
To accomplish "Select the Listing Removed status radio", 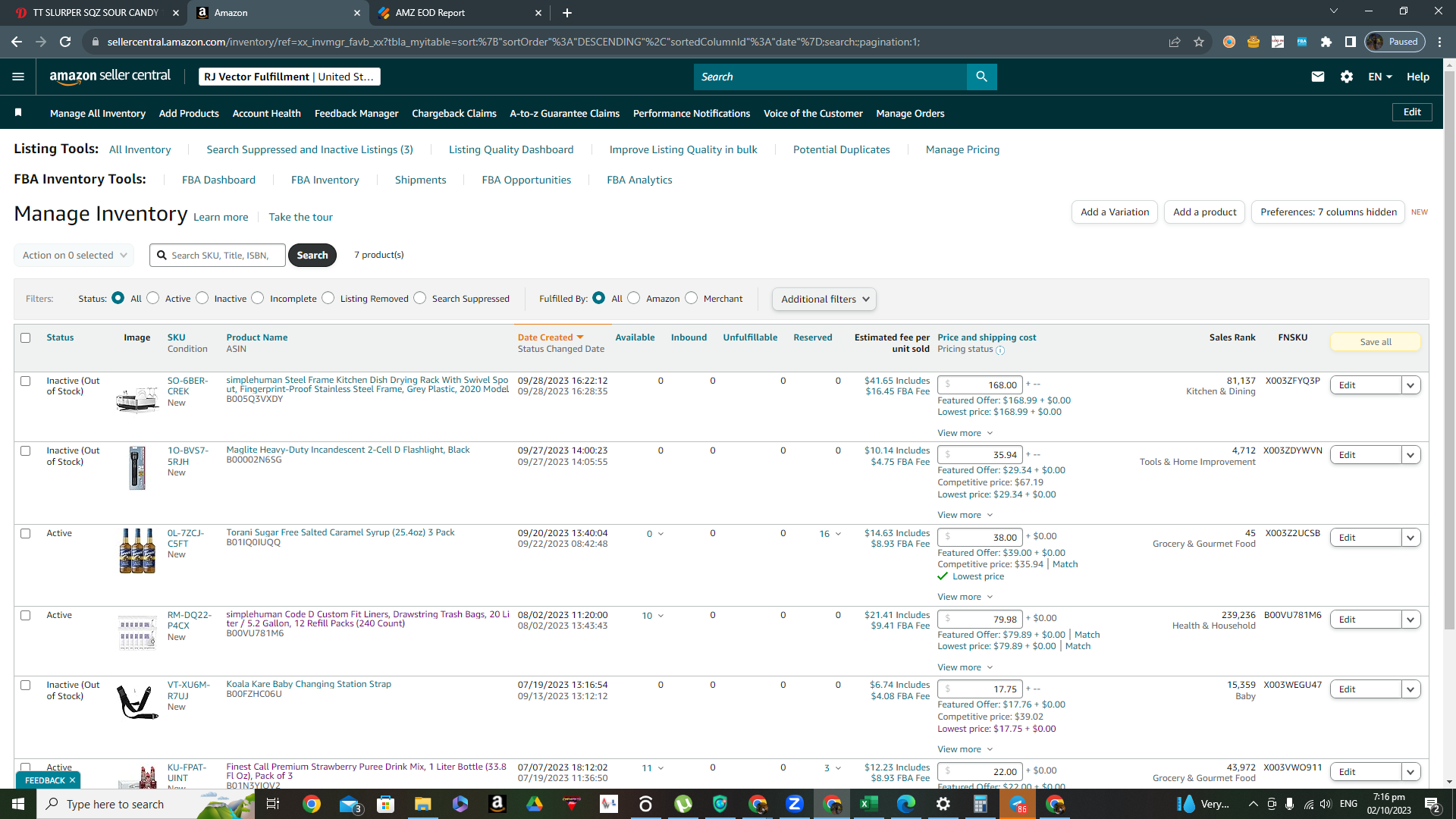I will pyautogui.click(x=328, y=298).
